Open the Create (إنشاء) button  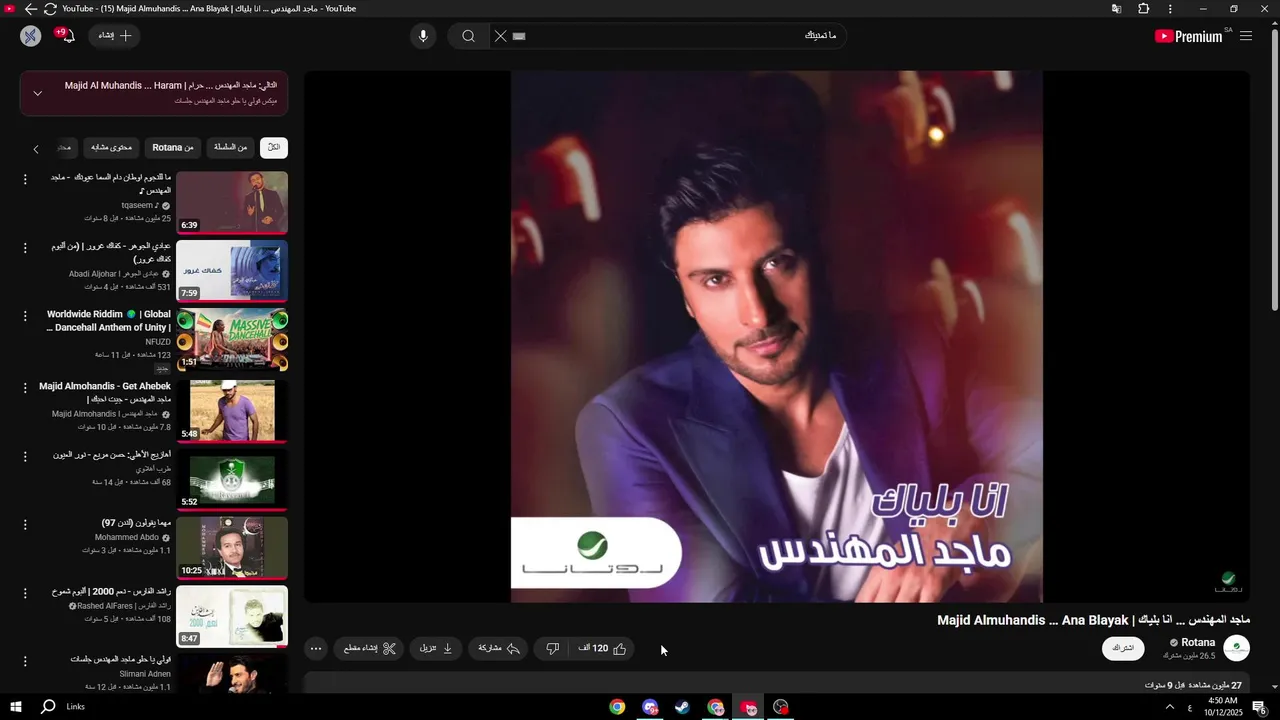(115, 36)
